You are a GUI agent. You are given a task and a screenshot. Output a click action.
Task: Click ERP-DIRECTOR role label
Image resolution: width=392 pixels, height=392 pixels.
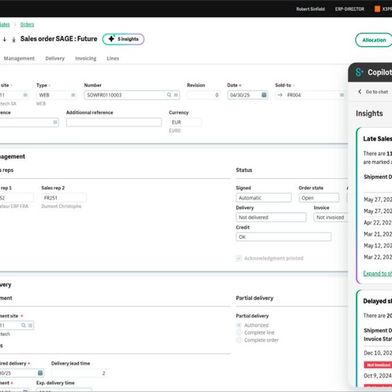349,9
